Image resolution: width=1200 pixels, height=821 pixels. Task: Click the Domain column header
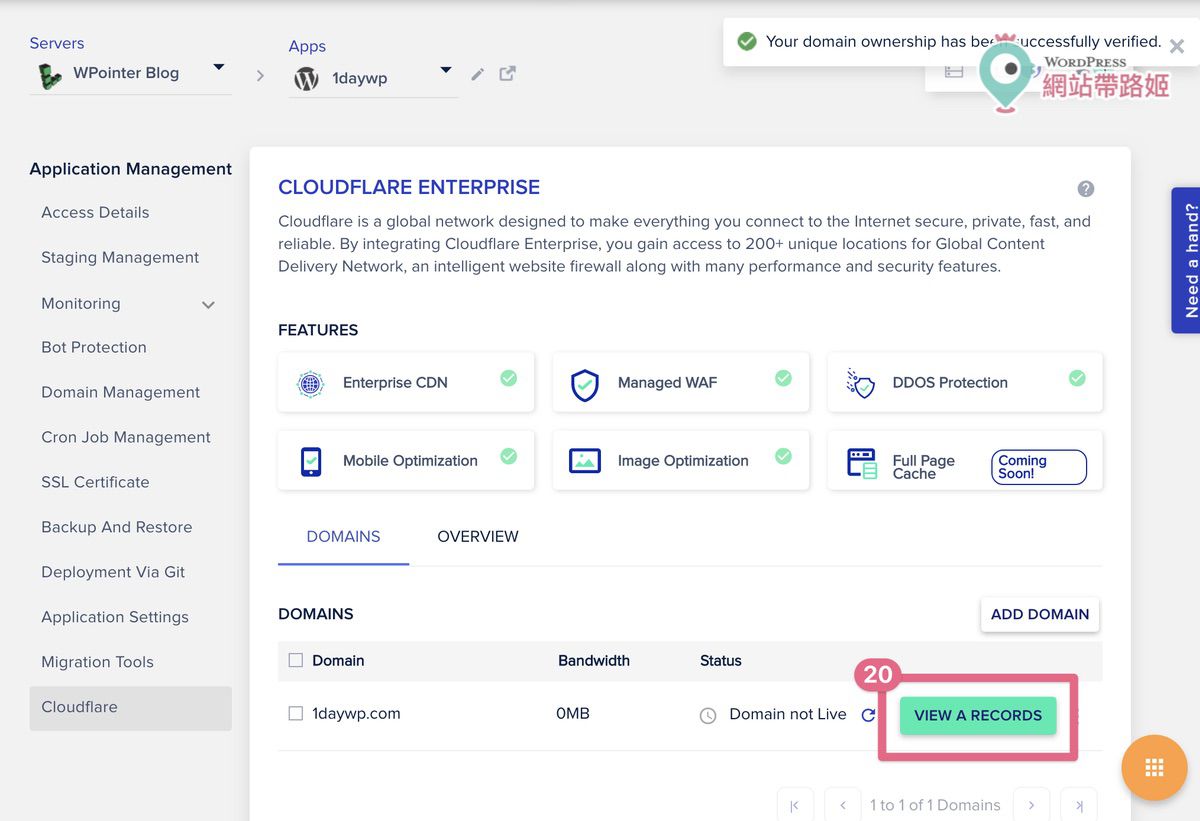pos(338,661)
